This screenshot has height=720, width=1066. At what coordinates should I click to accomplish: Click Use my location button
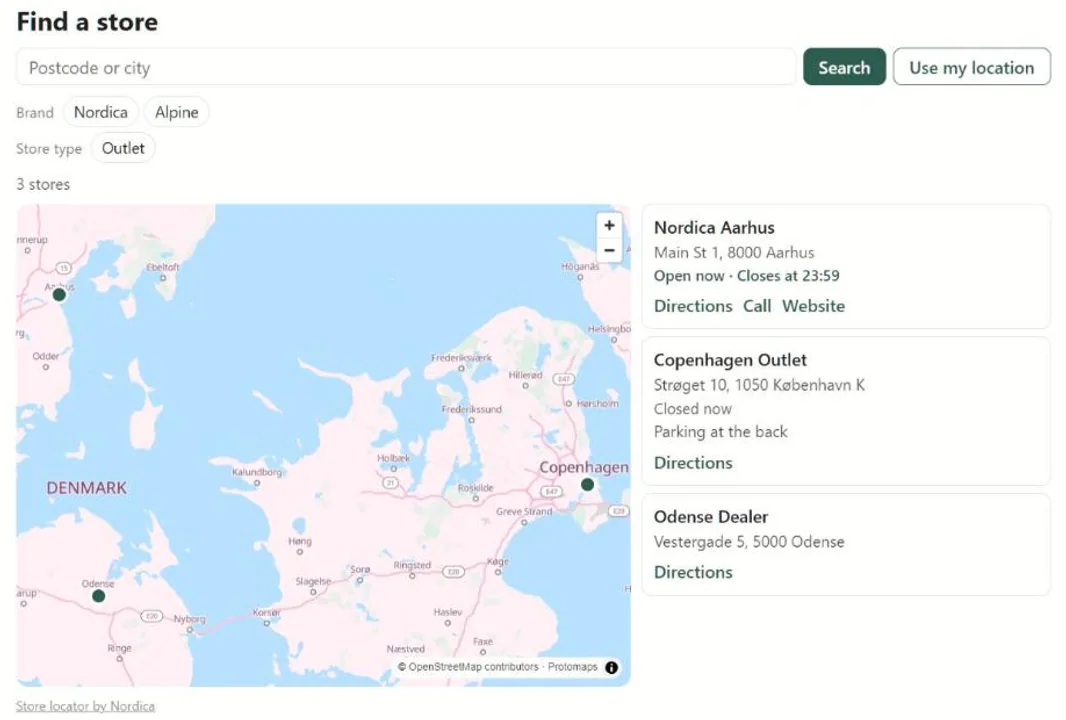pyautogui.click(x=971, y=67)
